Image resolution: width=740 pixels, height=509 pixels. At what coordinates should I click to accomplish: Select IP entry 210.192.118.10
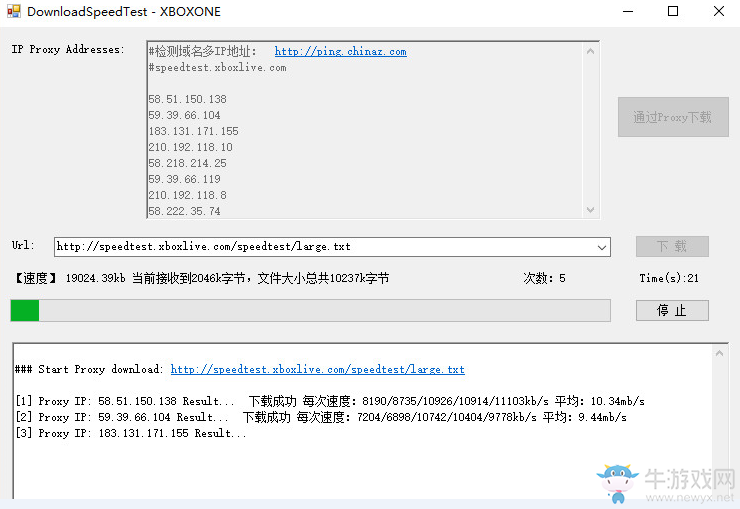[x=191, y=147]
